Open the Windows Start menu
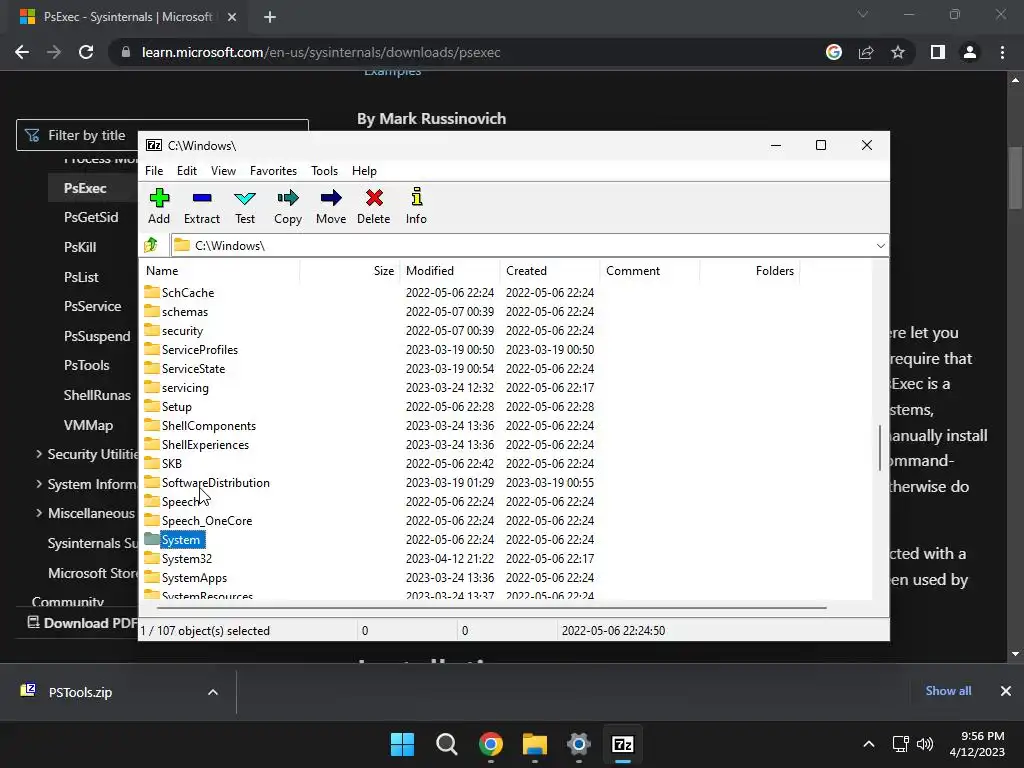The height and width of the screenshot is (768, 1024). 402,744
